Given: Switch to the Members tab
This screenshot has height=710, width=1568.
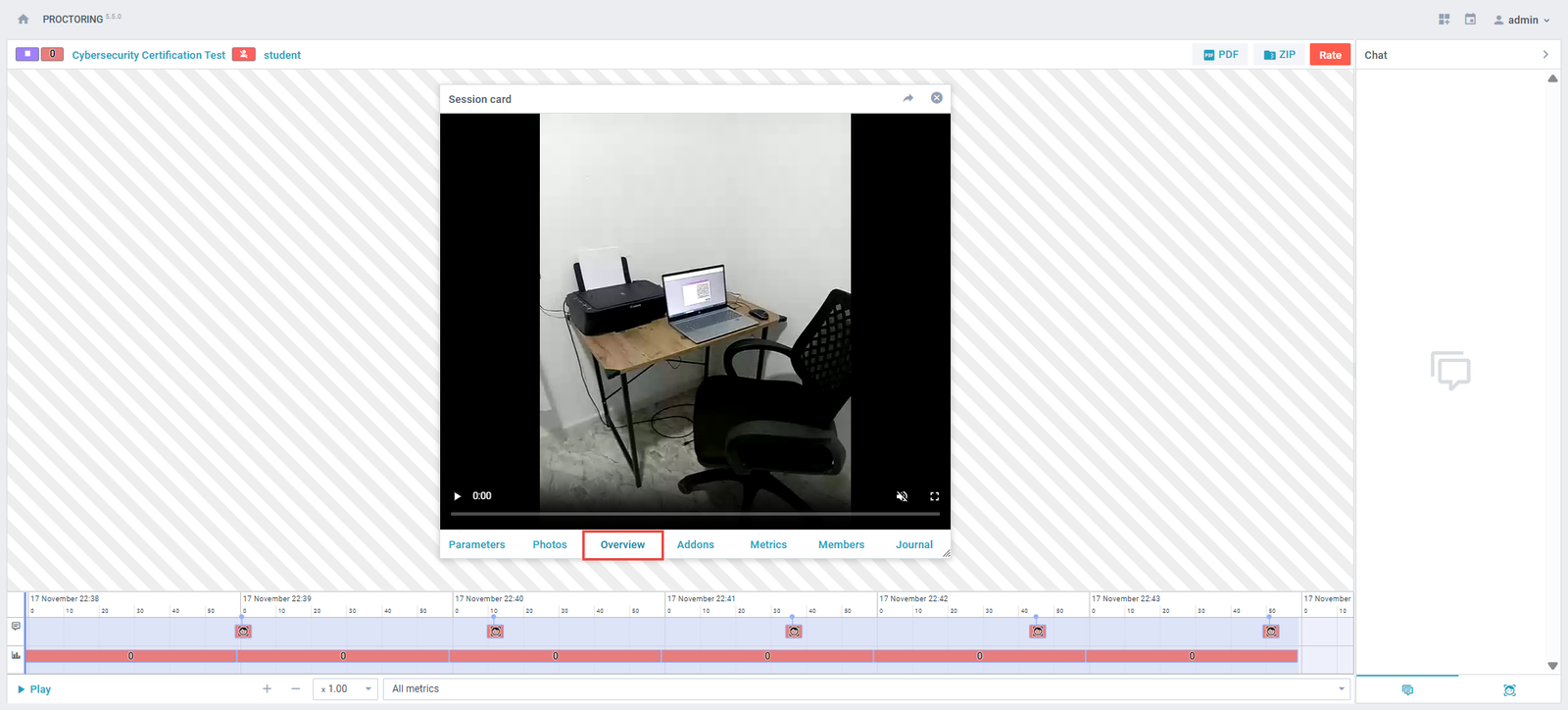Looking at the screenshot, I should coord(841,545).
